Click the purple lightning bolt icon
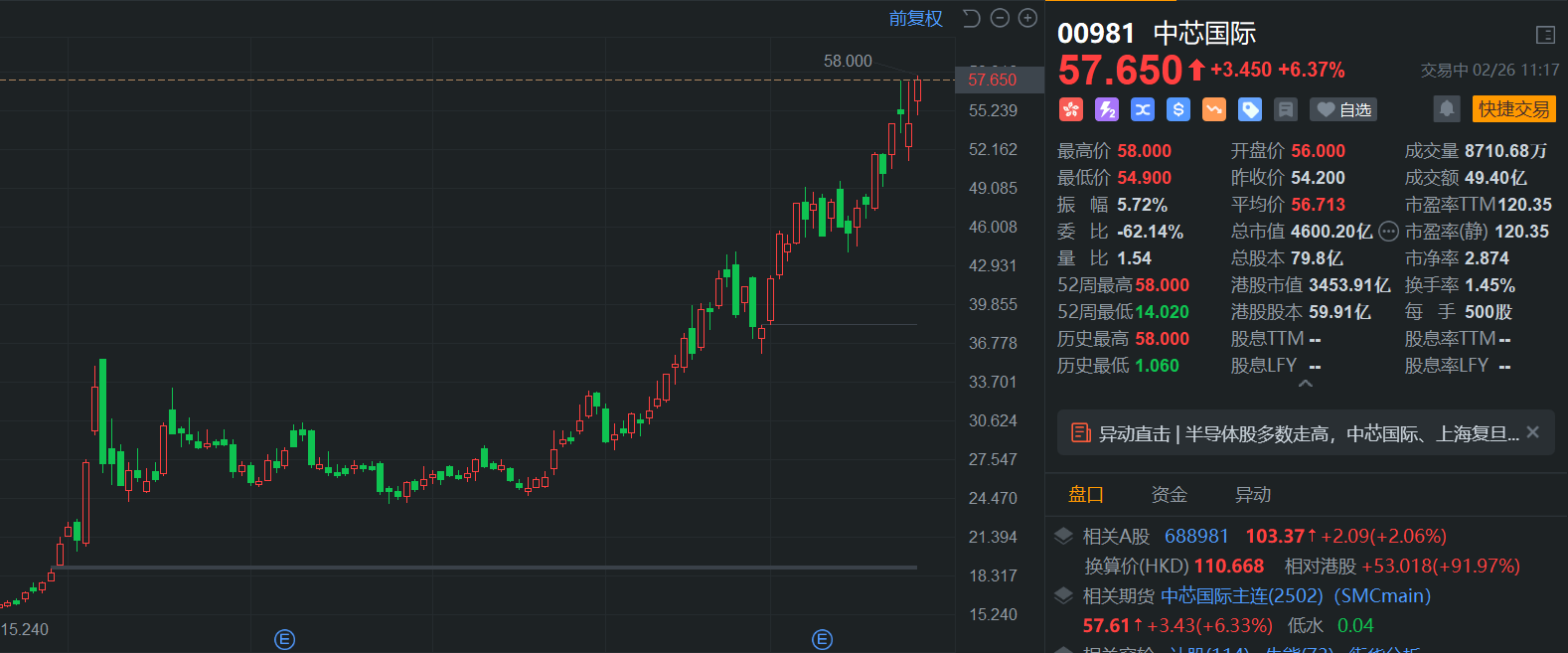 coord(1106,109)
